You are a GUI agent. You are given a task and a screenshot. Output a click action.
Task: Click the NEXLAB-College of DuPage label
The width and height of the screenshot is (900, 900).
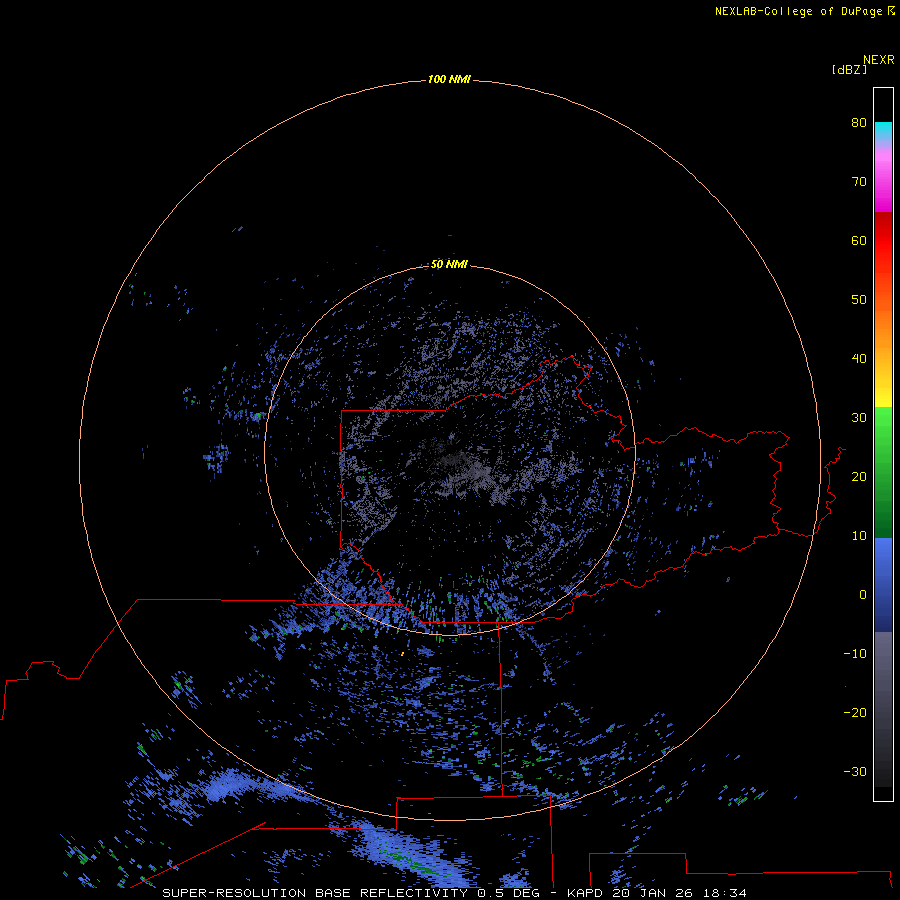(798, 11)
